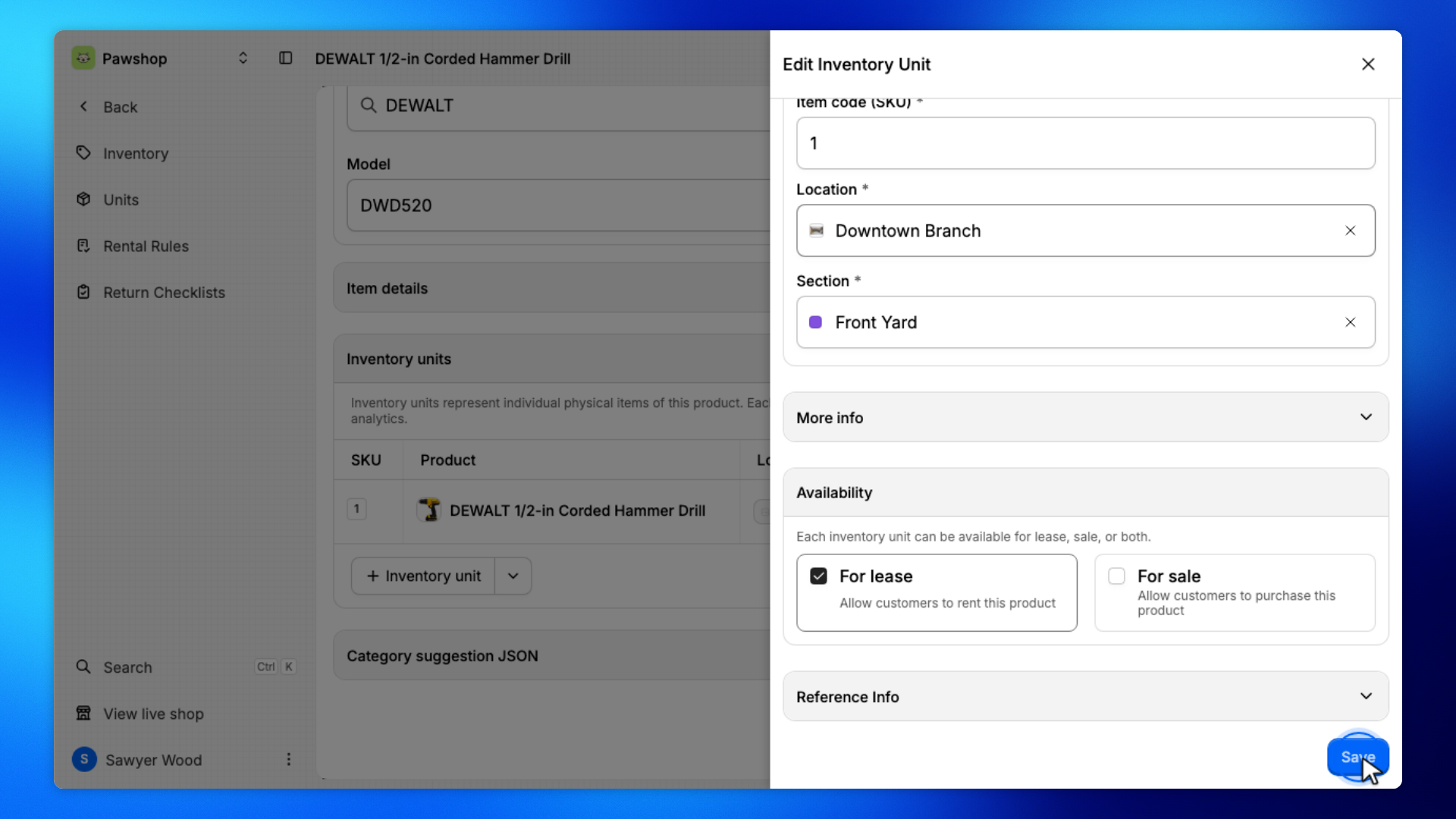
Task: Click the Back arrow chevron icon
Action: (x=83, y=106)
